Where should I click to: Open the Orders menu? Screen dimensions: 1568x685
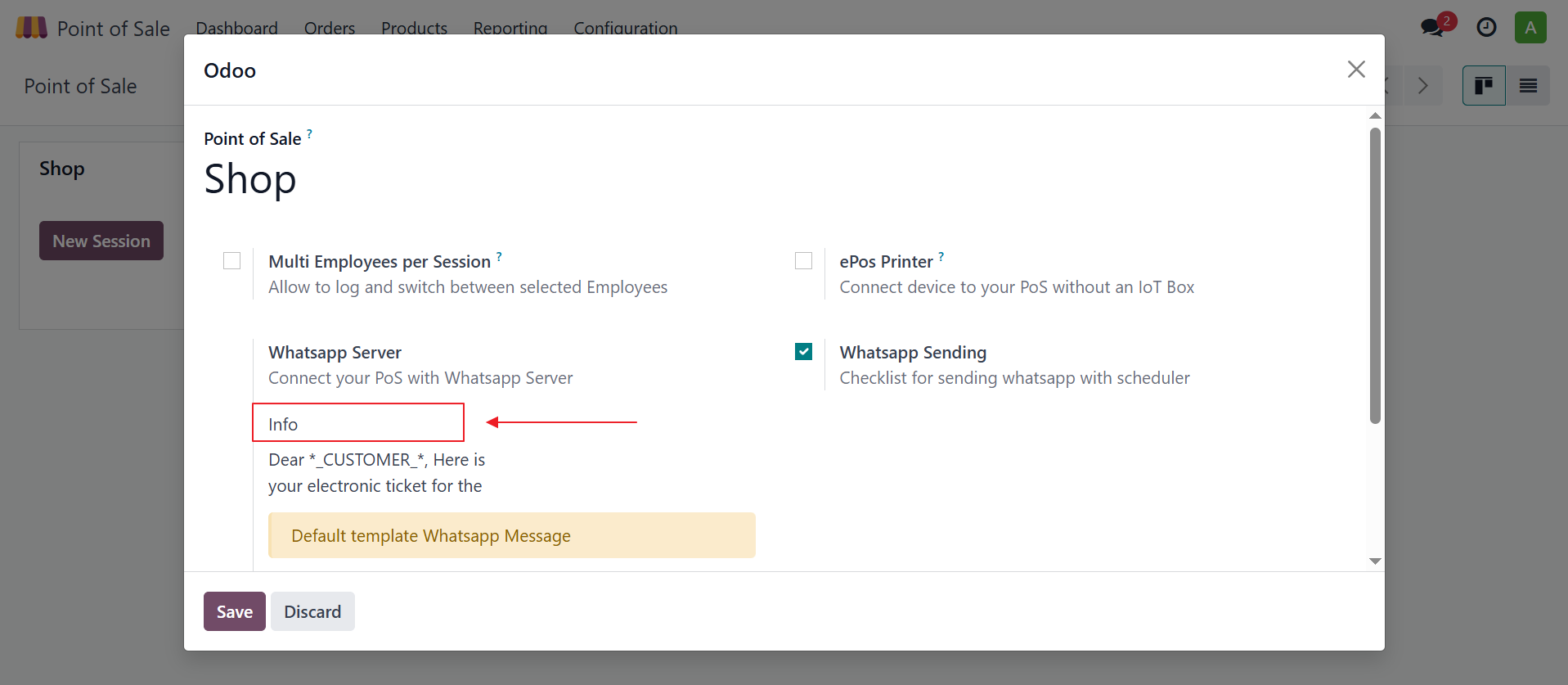(330, 28)
